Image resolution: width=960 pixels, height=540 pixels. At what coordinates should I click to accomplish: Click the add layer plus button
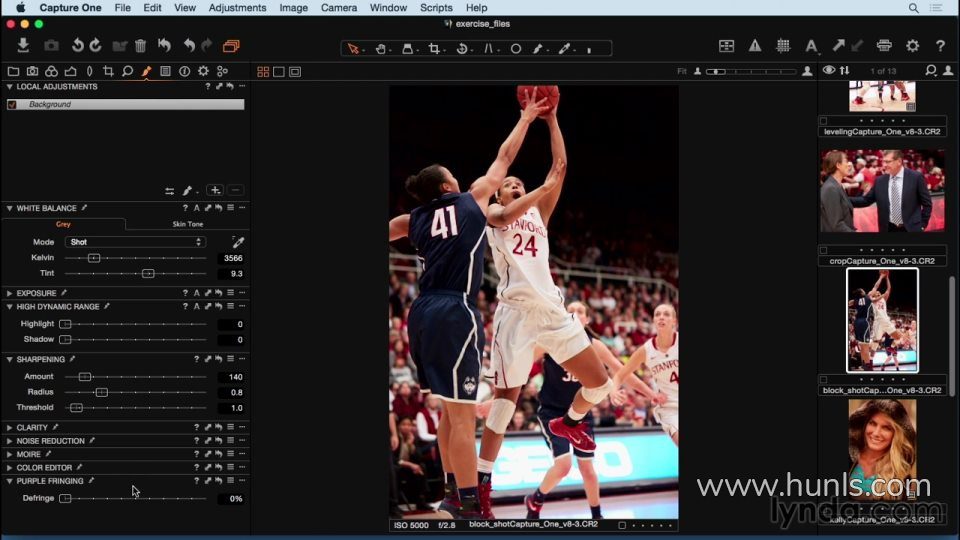(215, 190)
